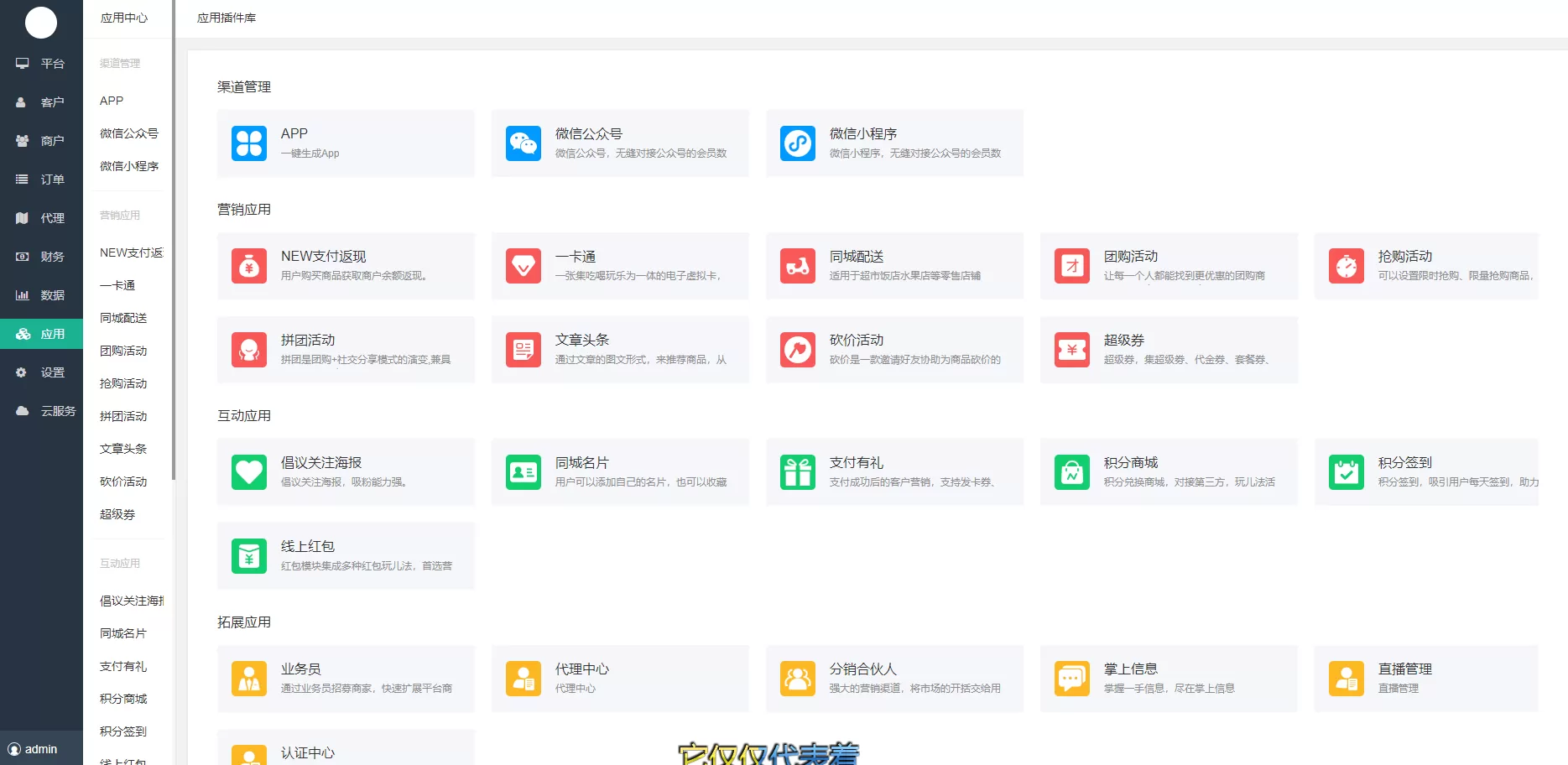Image resolution: width=1568 pixels, height=765 pixels.
Task: Open the 超级券 coupon icon
Action: click(1071, 350)
